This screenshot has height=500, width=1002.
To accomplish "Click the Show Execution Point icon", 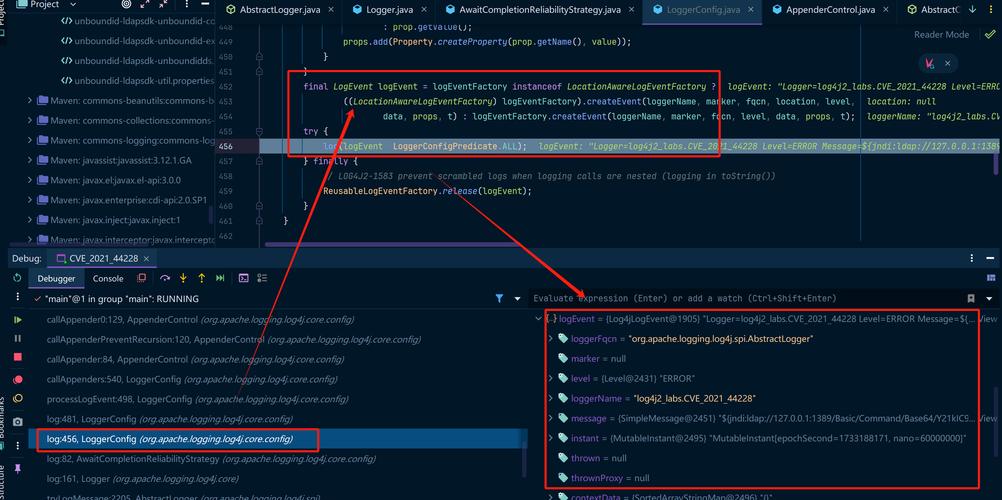I will [x=142, y=278].
